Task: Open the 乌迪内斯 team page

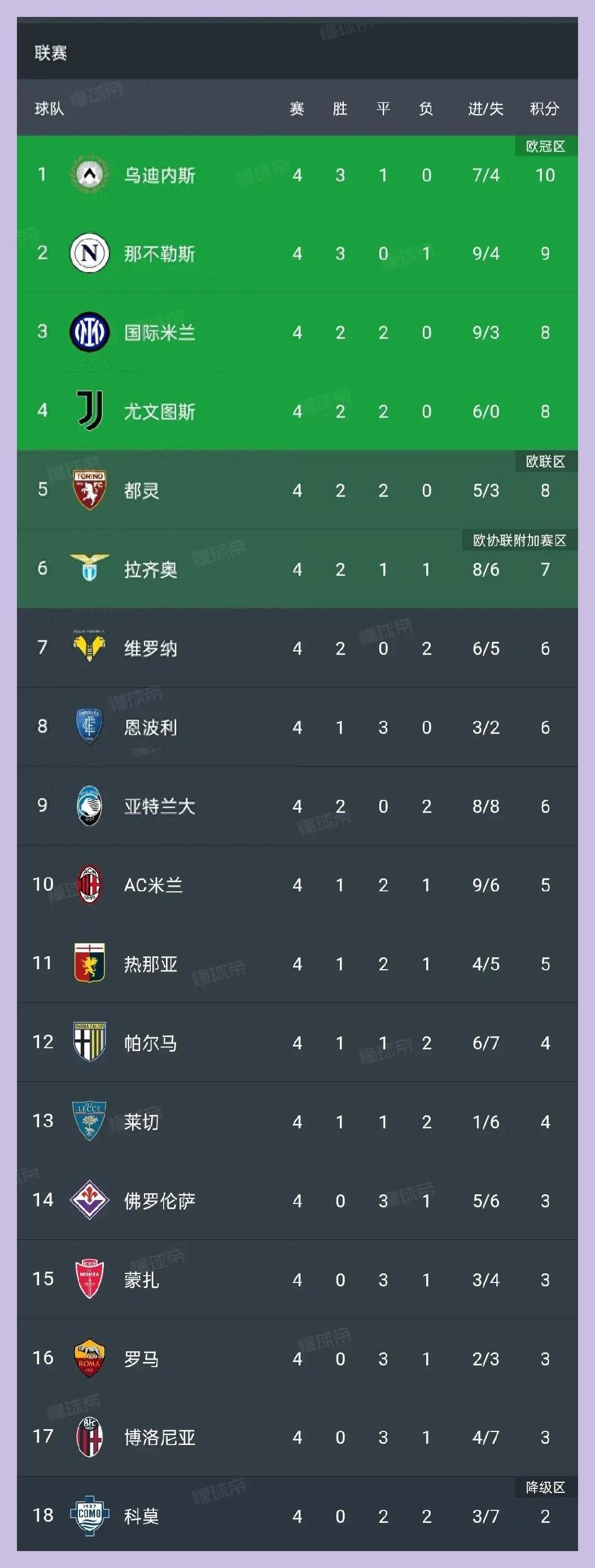Action: click(161, 175)
